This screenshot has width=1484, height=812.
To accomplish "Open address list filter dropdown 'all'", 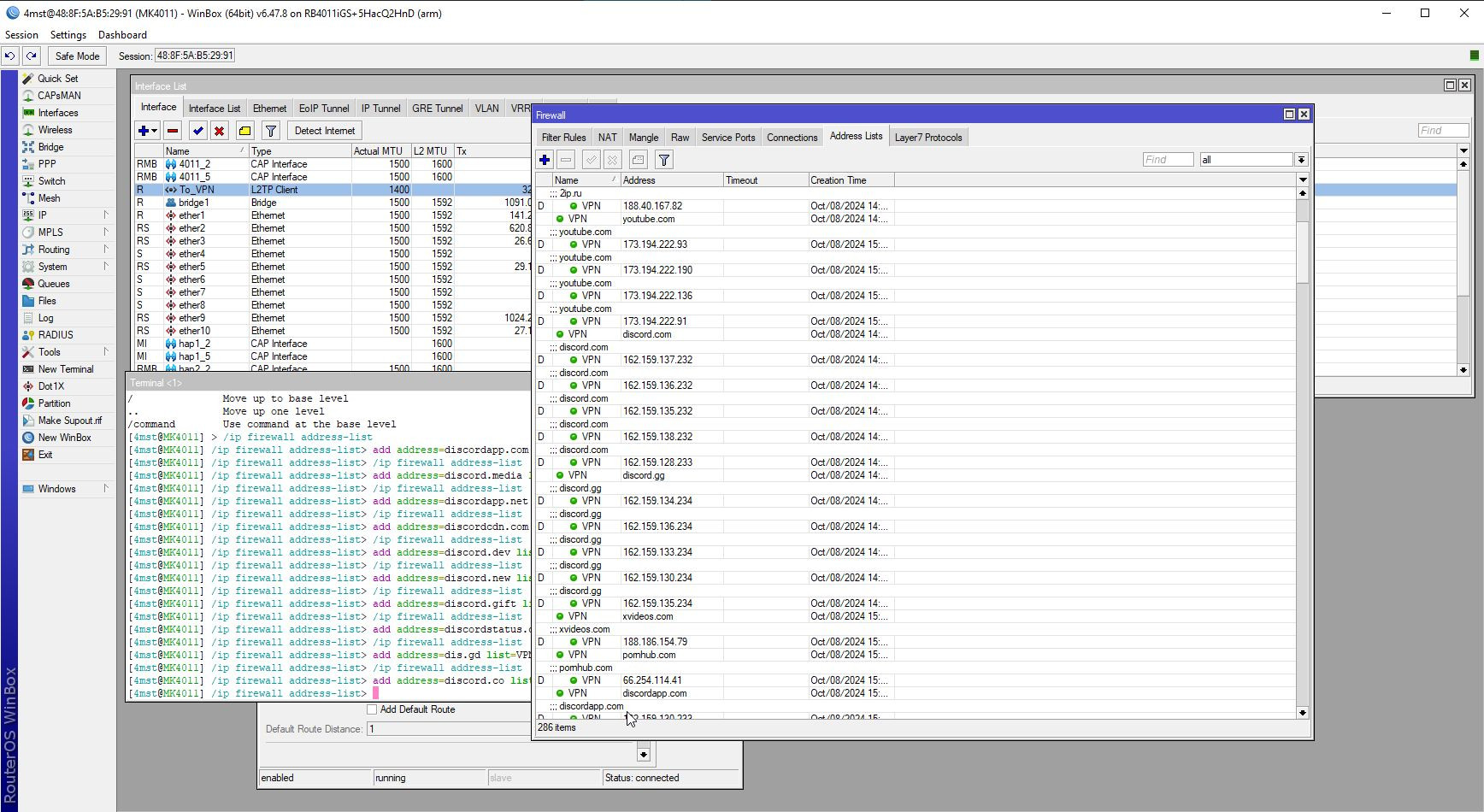I will [1301, 160].
